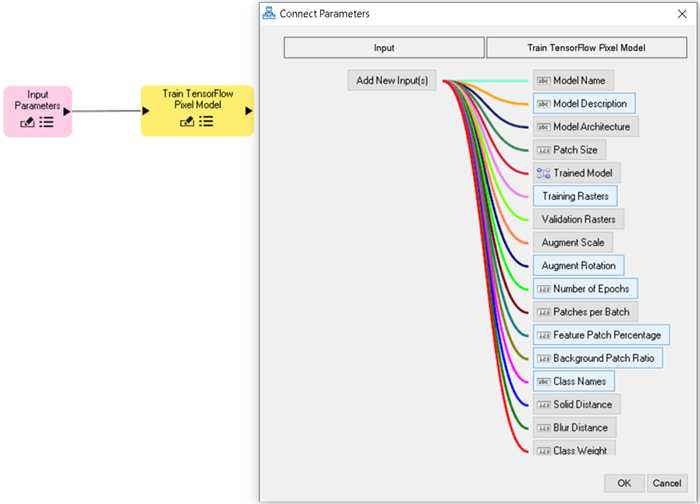Toggle the Model Description parameter
Screen dimensions: 700x504
click(x=583, y=103)
